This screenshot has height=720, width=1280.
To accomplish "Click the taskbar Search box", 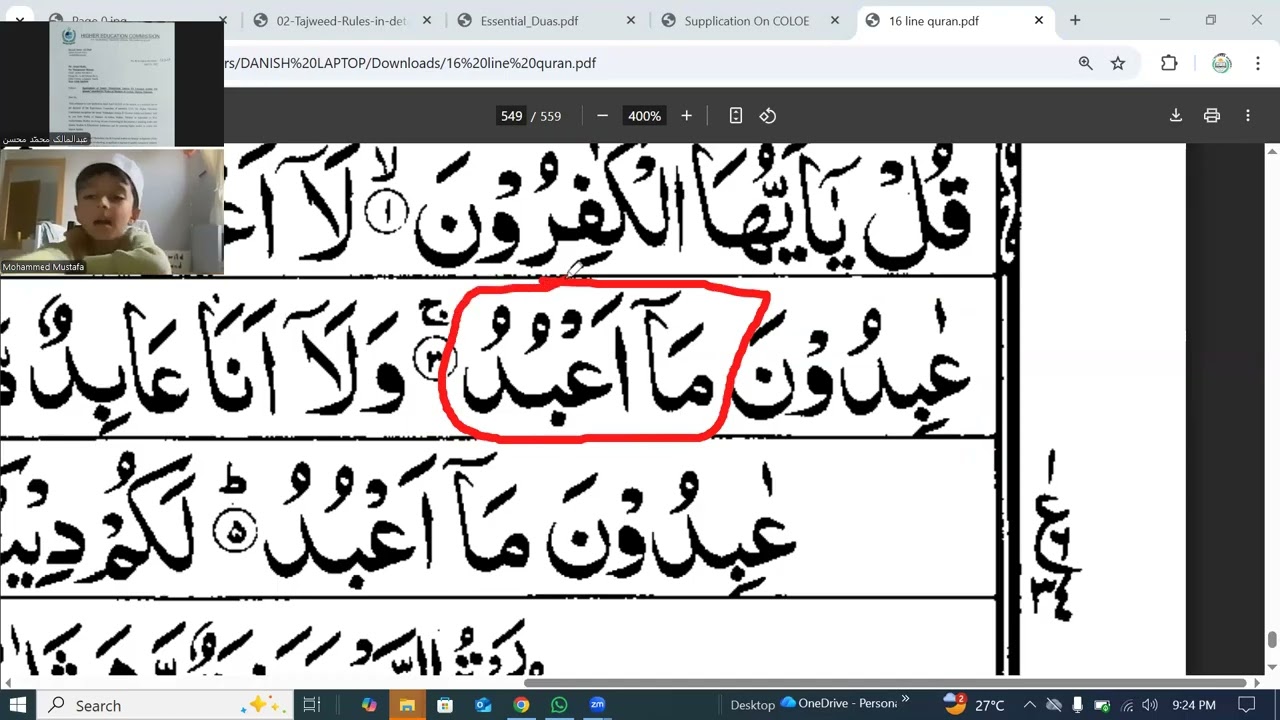I will [165, 705].
